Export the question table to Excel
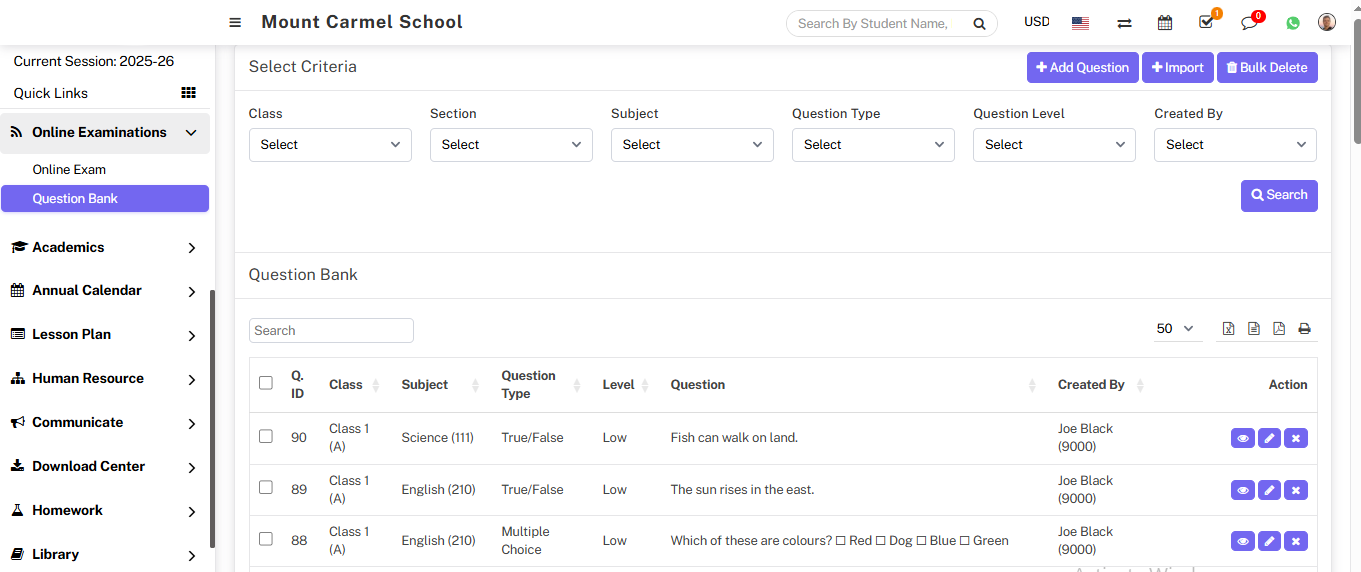Screen dimensions: 1361x572 [1229, 329]
